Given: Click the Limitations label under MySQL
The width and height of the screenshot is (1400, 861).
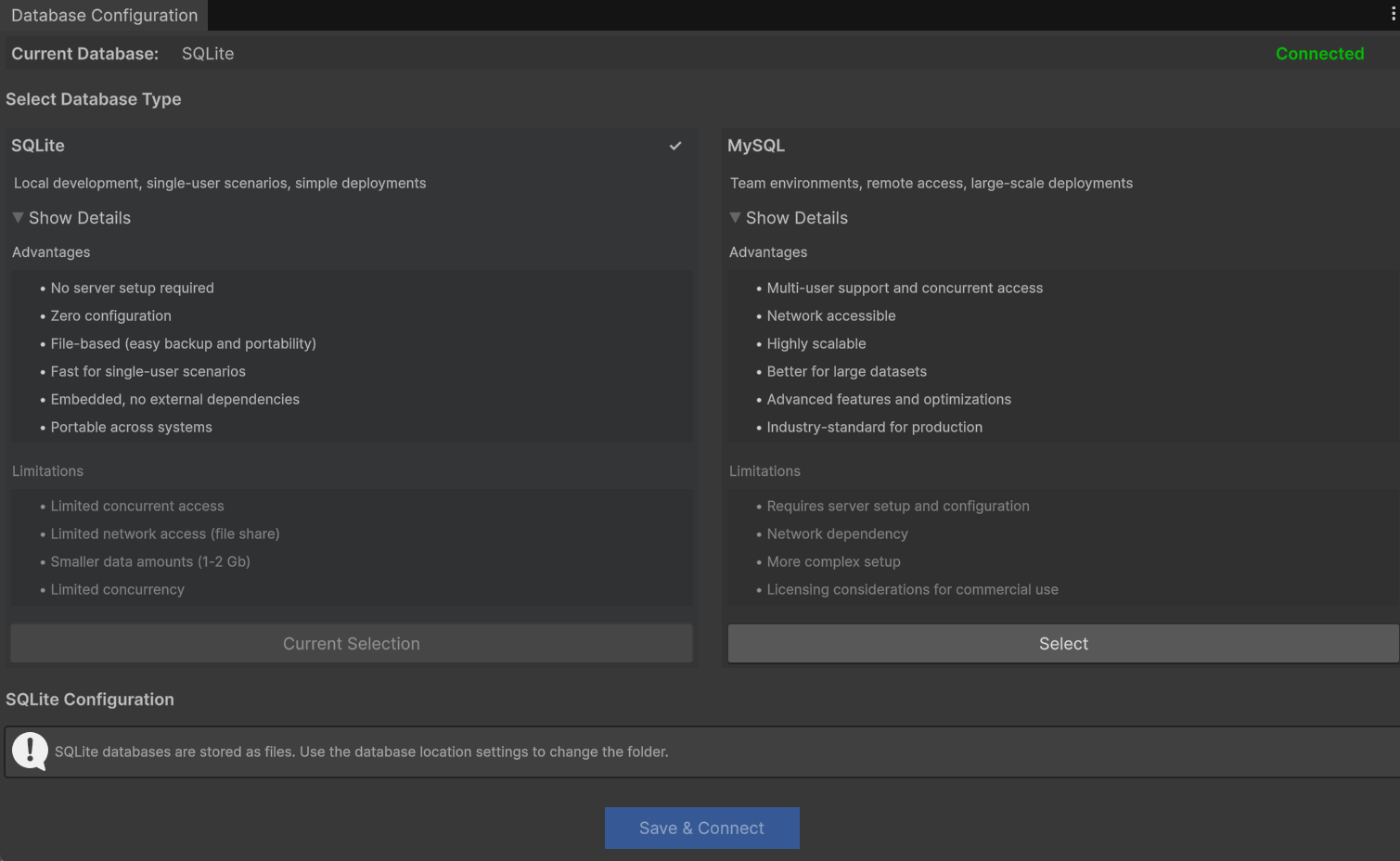Looking at the screenshot, I should tap(764, 471).
